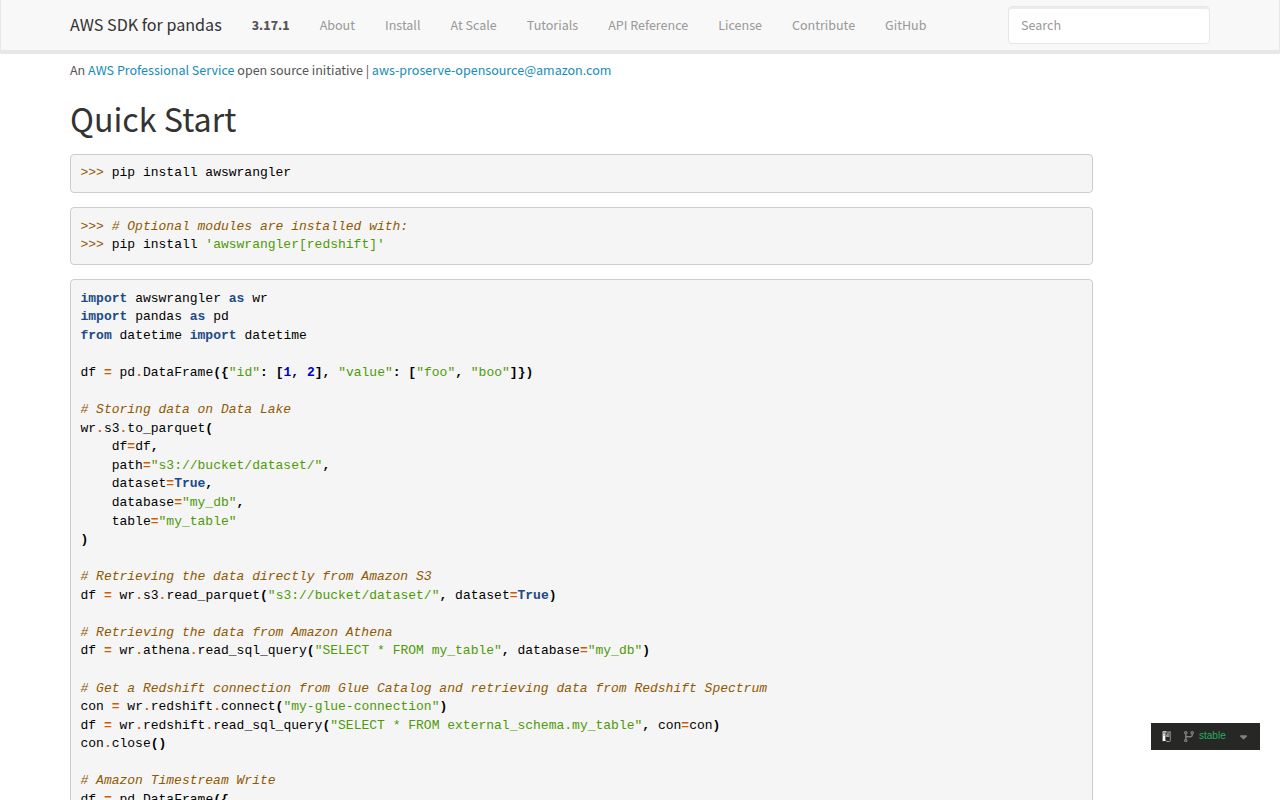Click the import pandas as pd line
Image resolution: width=1280 pixels, height=800 pixels.
[155, 316]
